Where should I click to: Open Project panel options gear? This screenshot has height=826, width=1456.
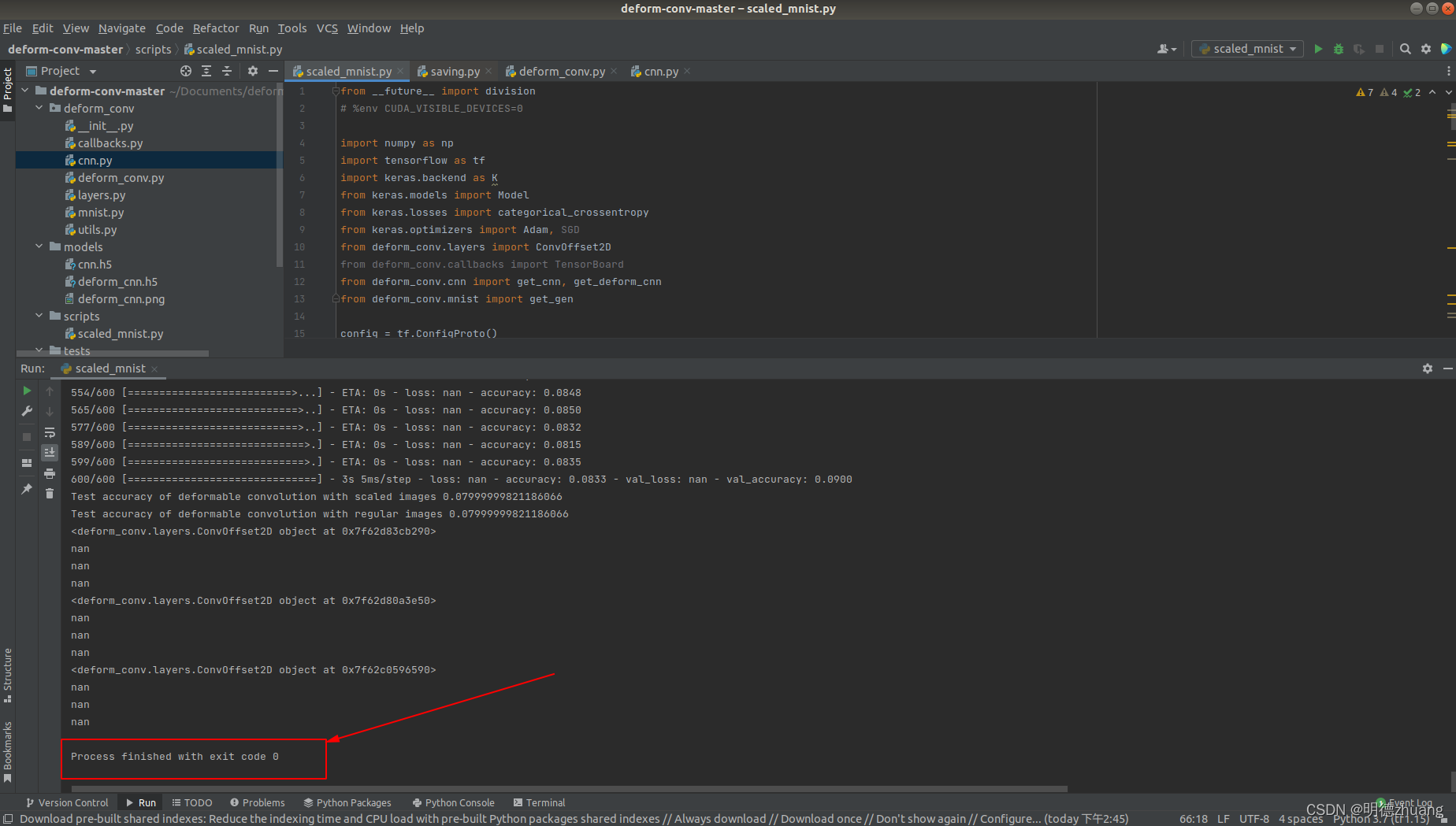253,71
